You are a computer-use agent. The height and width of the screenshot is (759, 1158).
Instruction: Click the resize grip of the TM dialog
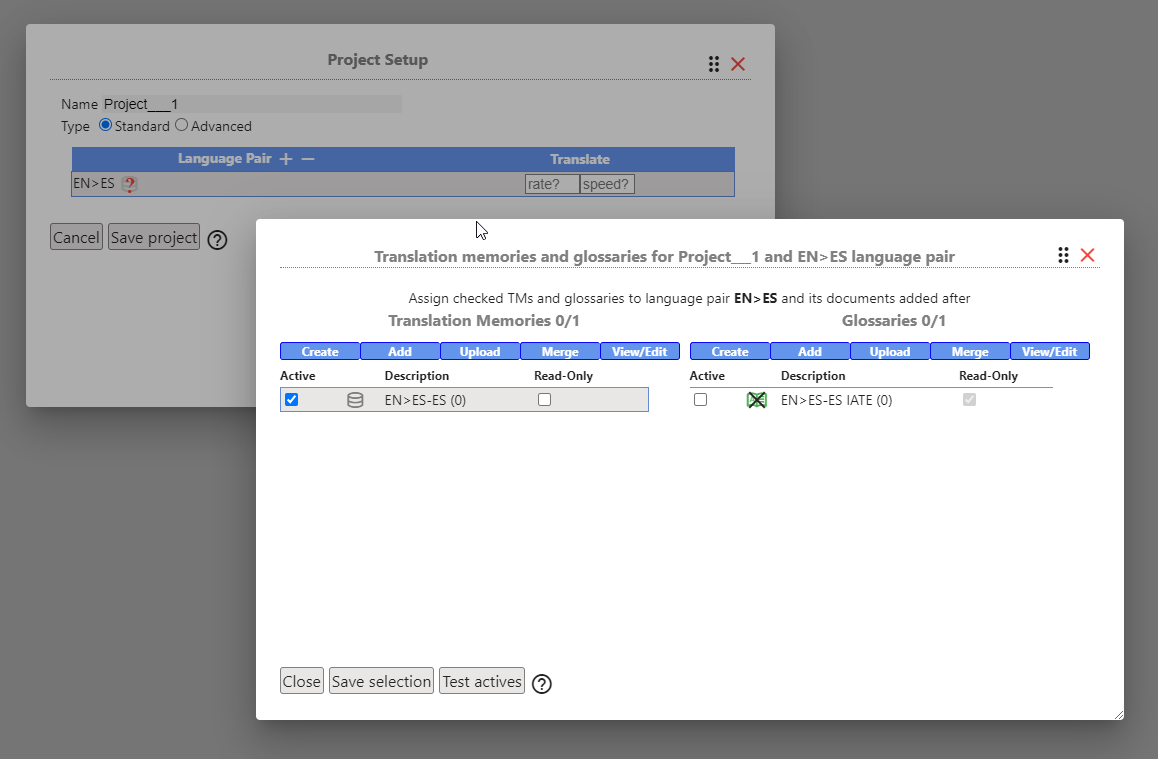(1118, 714)
